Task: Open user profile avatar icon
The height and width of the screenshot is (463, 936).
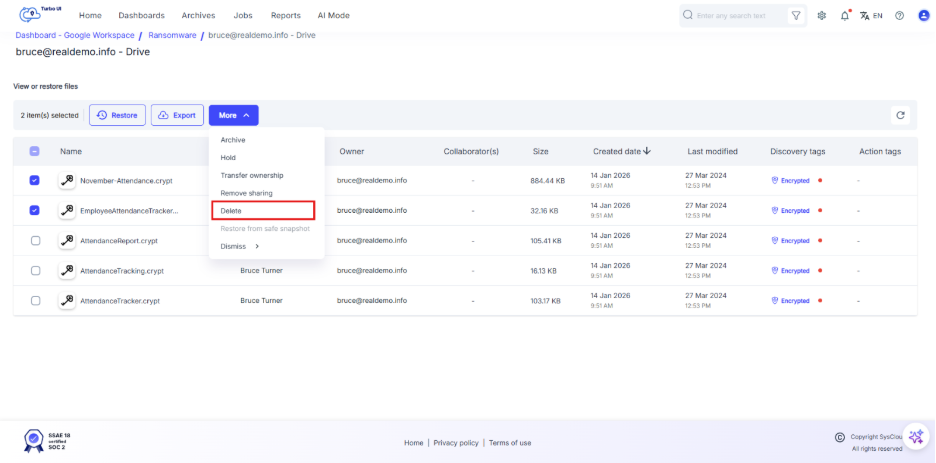Action: (923, 16)
